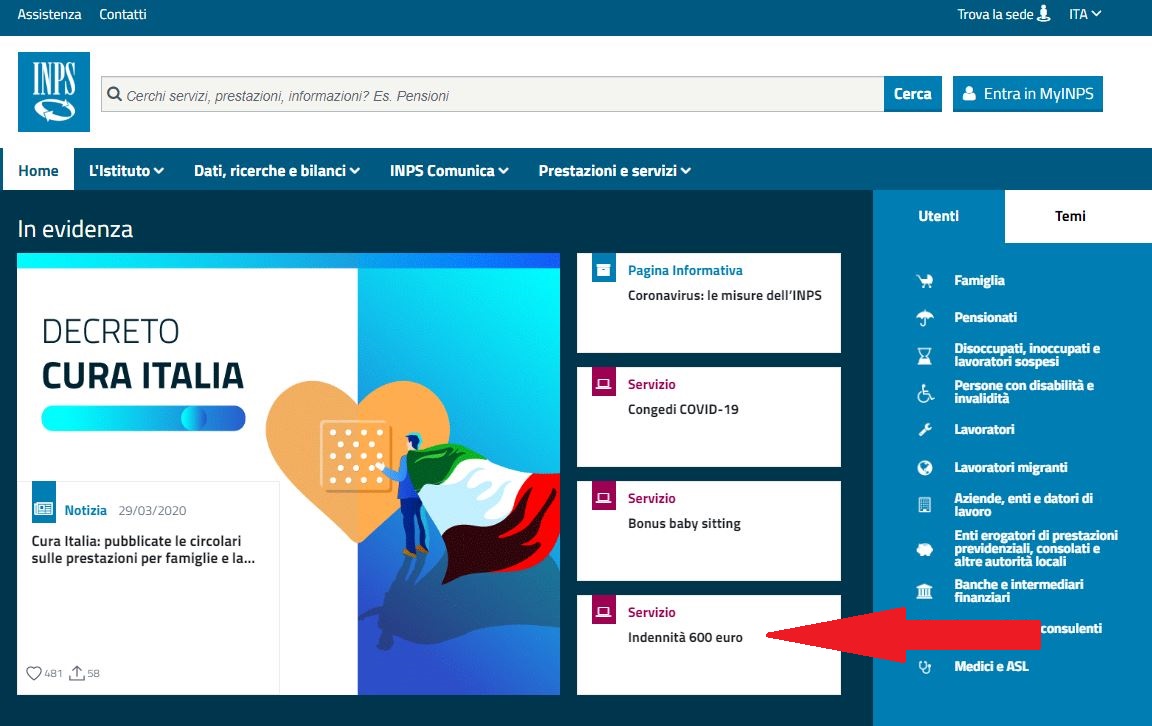Click the Famiglia stroller icon

coord(924,281)
